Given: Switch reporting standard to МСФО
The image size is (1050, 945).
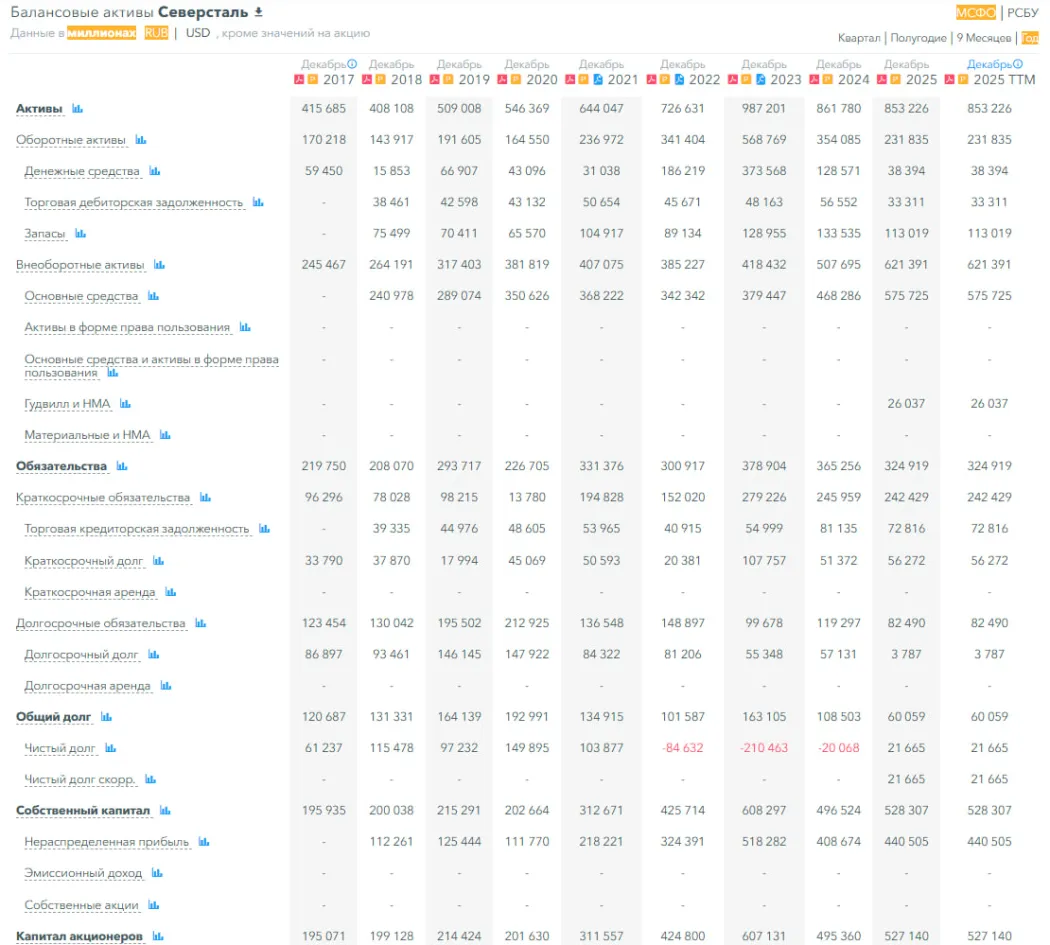Looking at the screenshot, I should tap(975, 13).
